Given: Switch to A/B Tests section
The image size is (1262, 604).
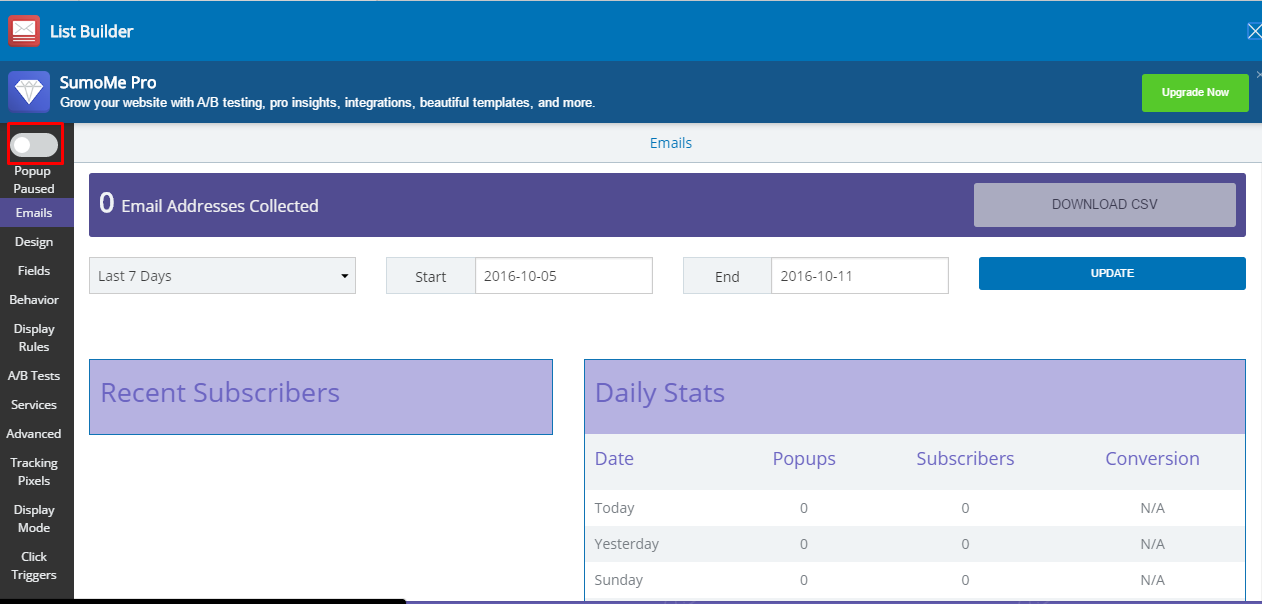Looking at the screenshot, I should point(34,376).
